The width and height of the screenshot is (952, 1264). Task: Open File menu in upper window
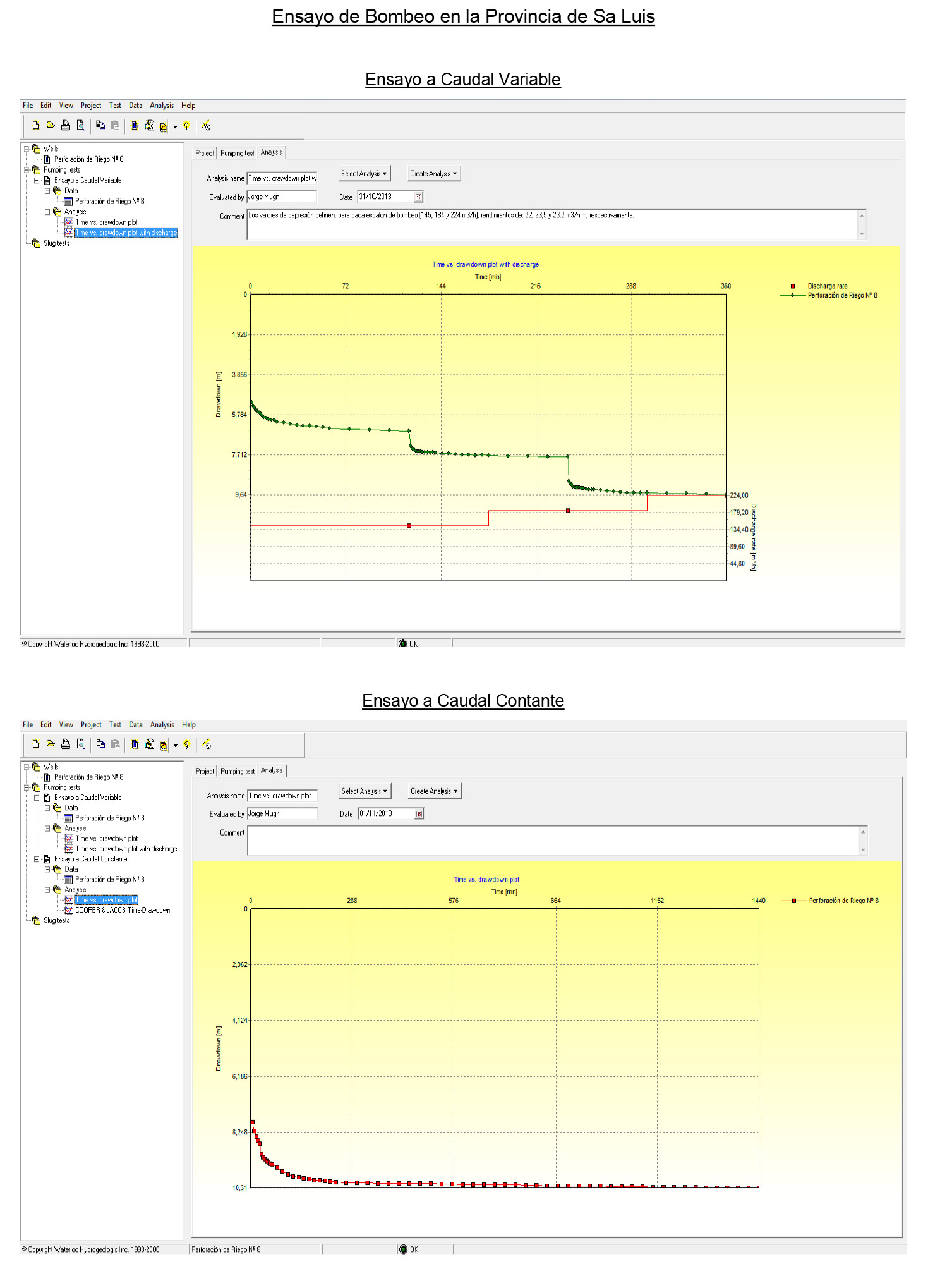(28, 106)
